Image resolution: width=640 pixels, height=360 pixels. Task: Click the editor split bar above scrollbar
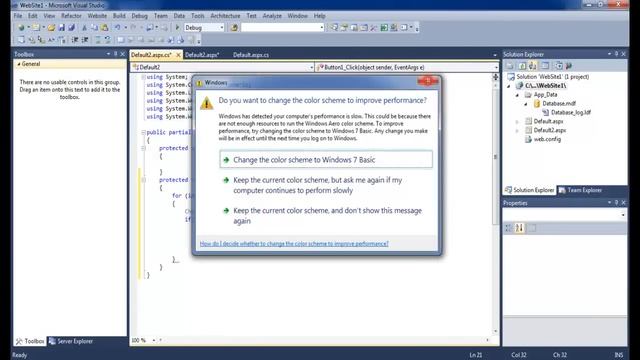tap(496, 77)
